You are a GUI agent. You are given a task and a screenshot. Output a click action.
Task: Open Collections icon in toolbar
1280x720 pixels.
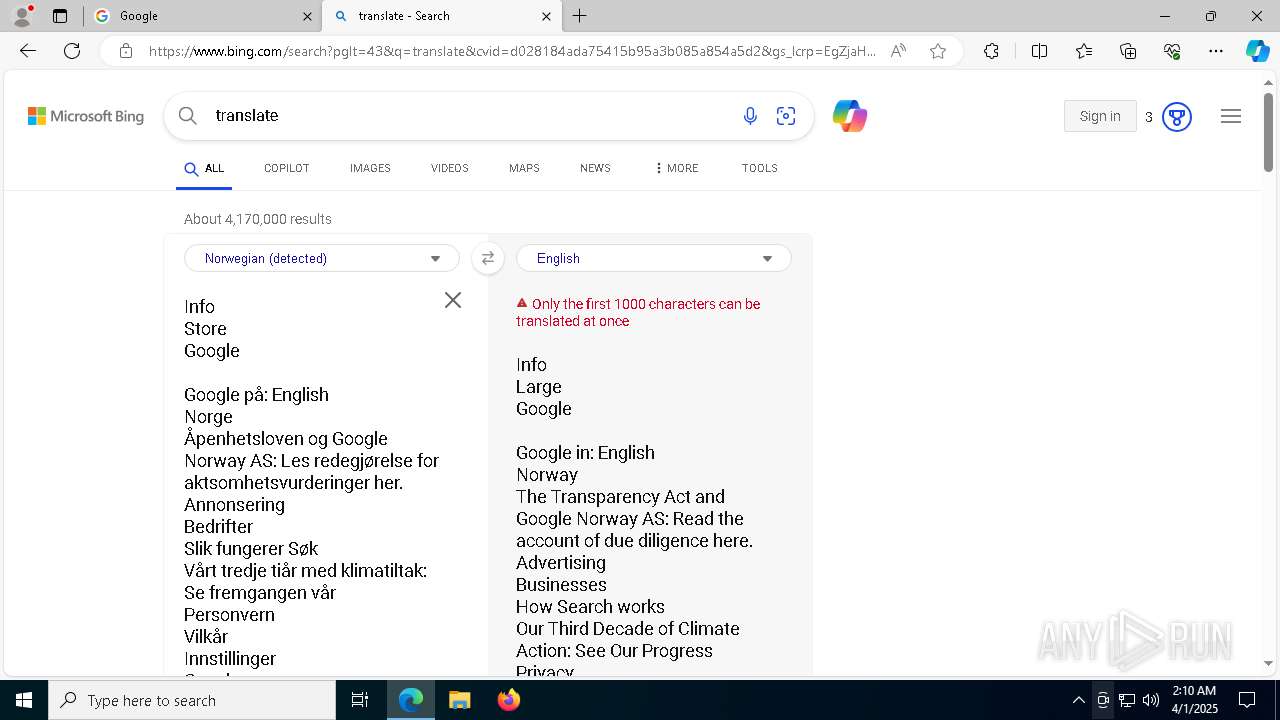pos(1128,51)
